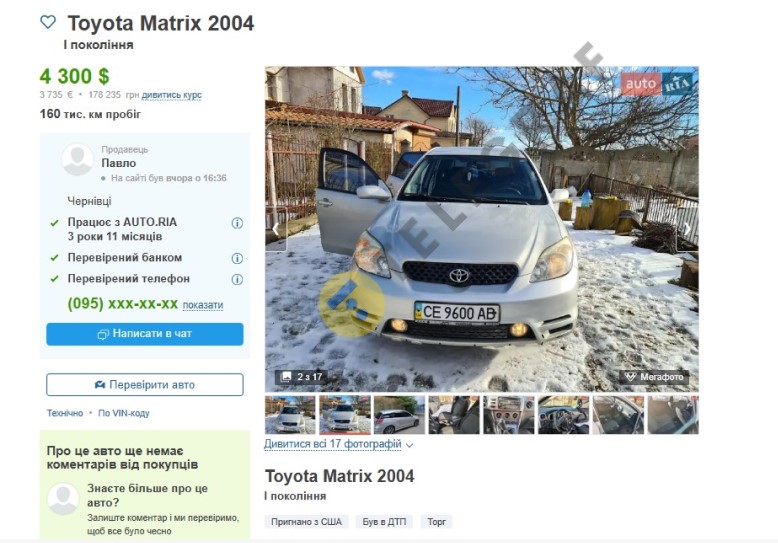This screenshot has width=778, height=543.
Task: Click info icon beside Перевірений банком
Action: 237,258
